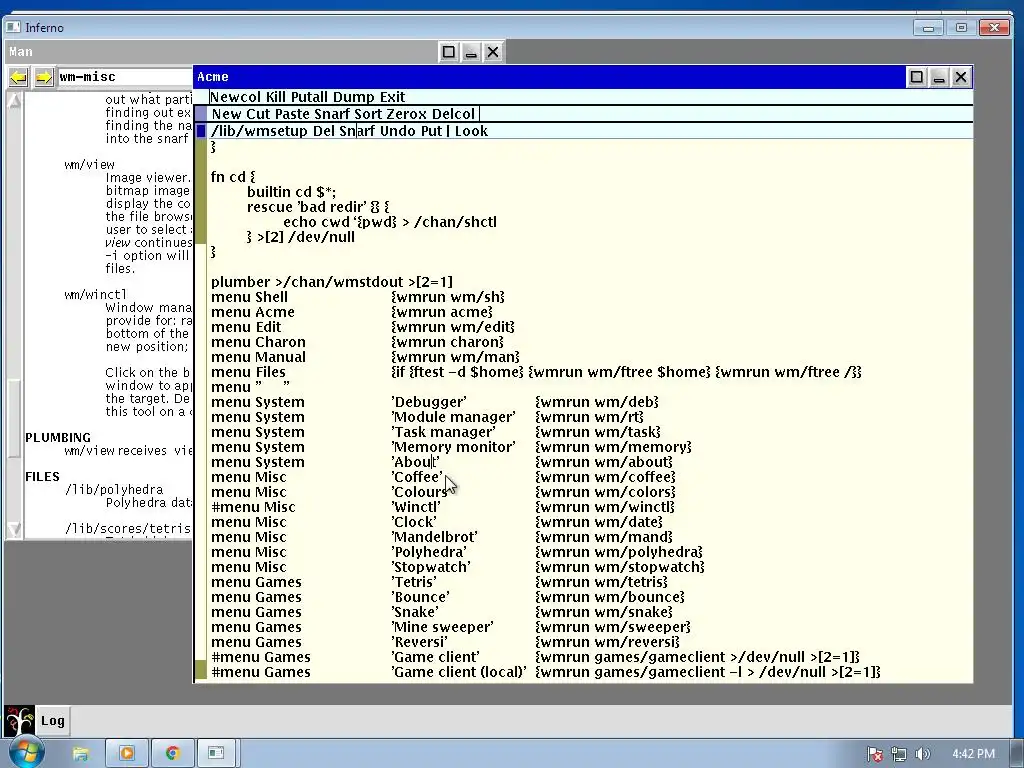Click Newcol in Acme top tag
The height and width of the screenshot is (768, 1024).
coord(235,97)
